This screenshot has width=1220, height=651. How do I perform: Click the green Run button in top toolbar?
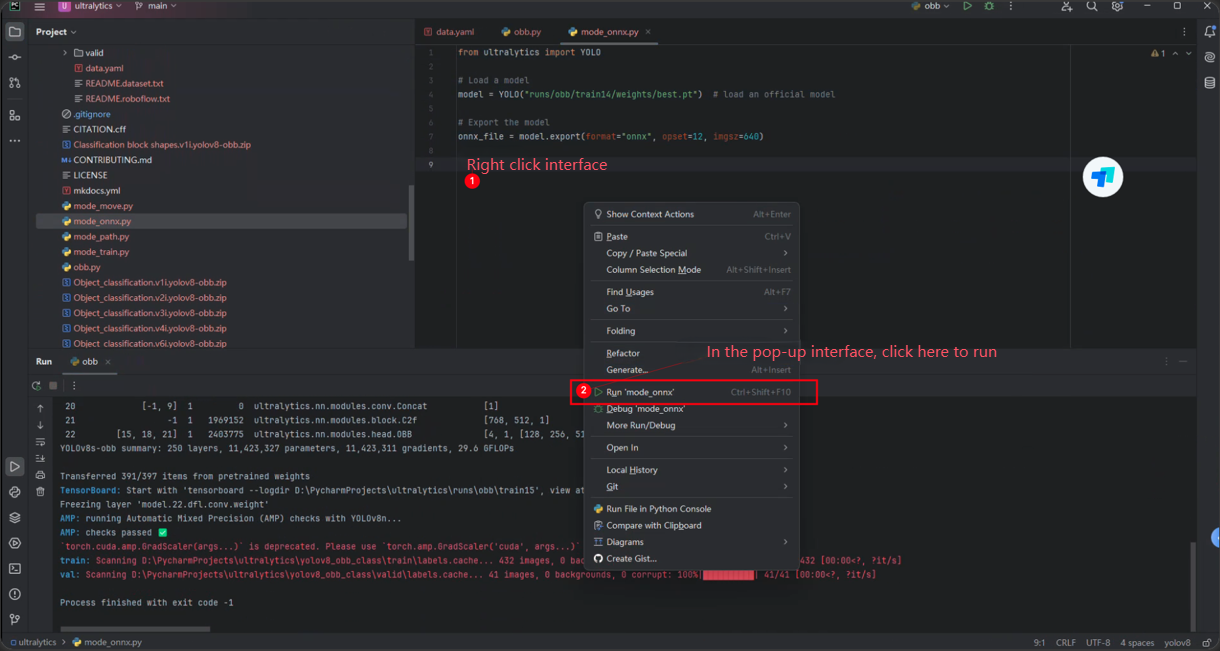click(967, 6)
